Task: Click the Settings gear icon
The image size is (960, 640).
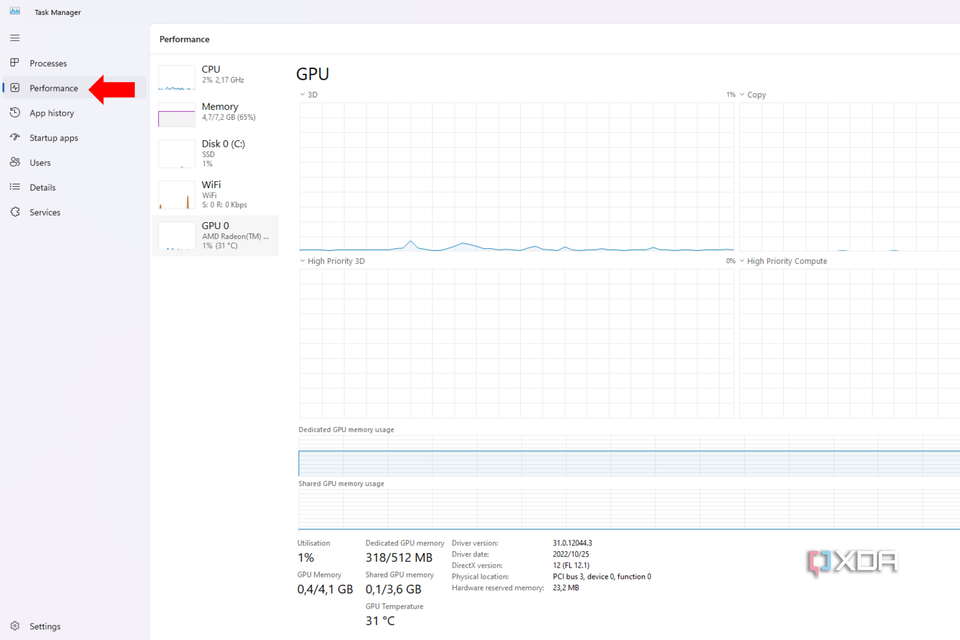Action: point(15,626)
